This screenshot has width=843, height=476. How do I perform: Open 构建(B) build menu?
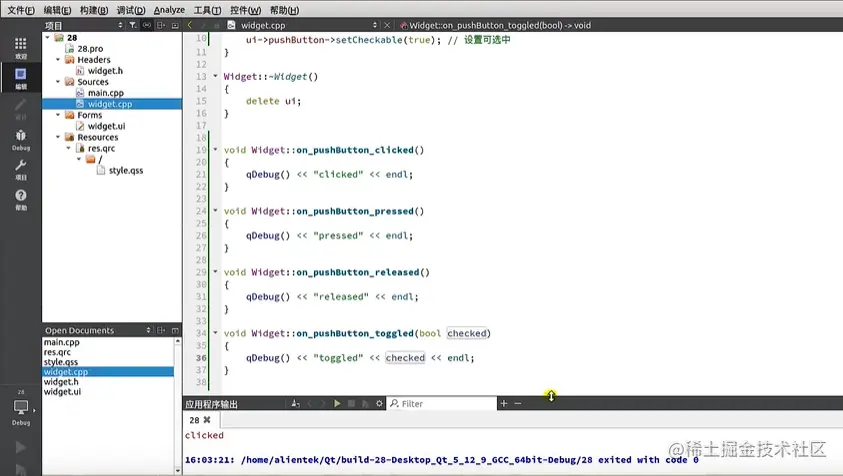(x=94, y=10)
